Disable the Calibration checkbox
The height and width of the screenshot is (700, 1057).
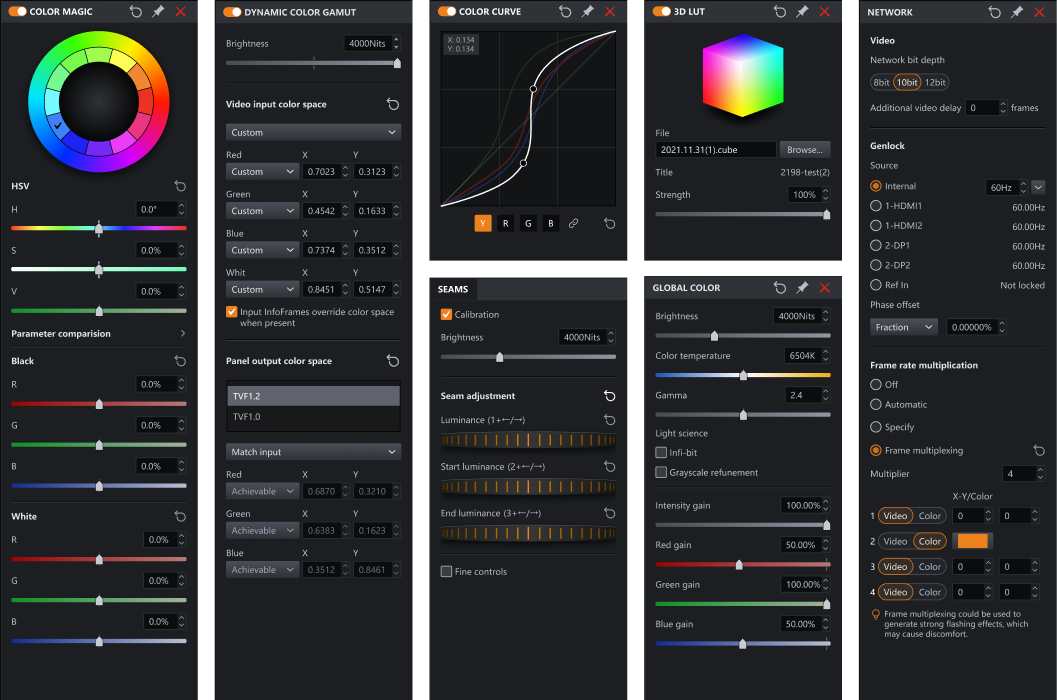[445, 314]
